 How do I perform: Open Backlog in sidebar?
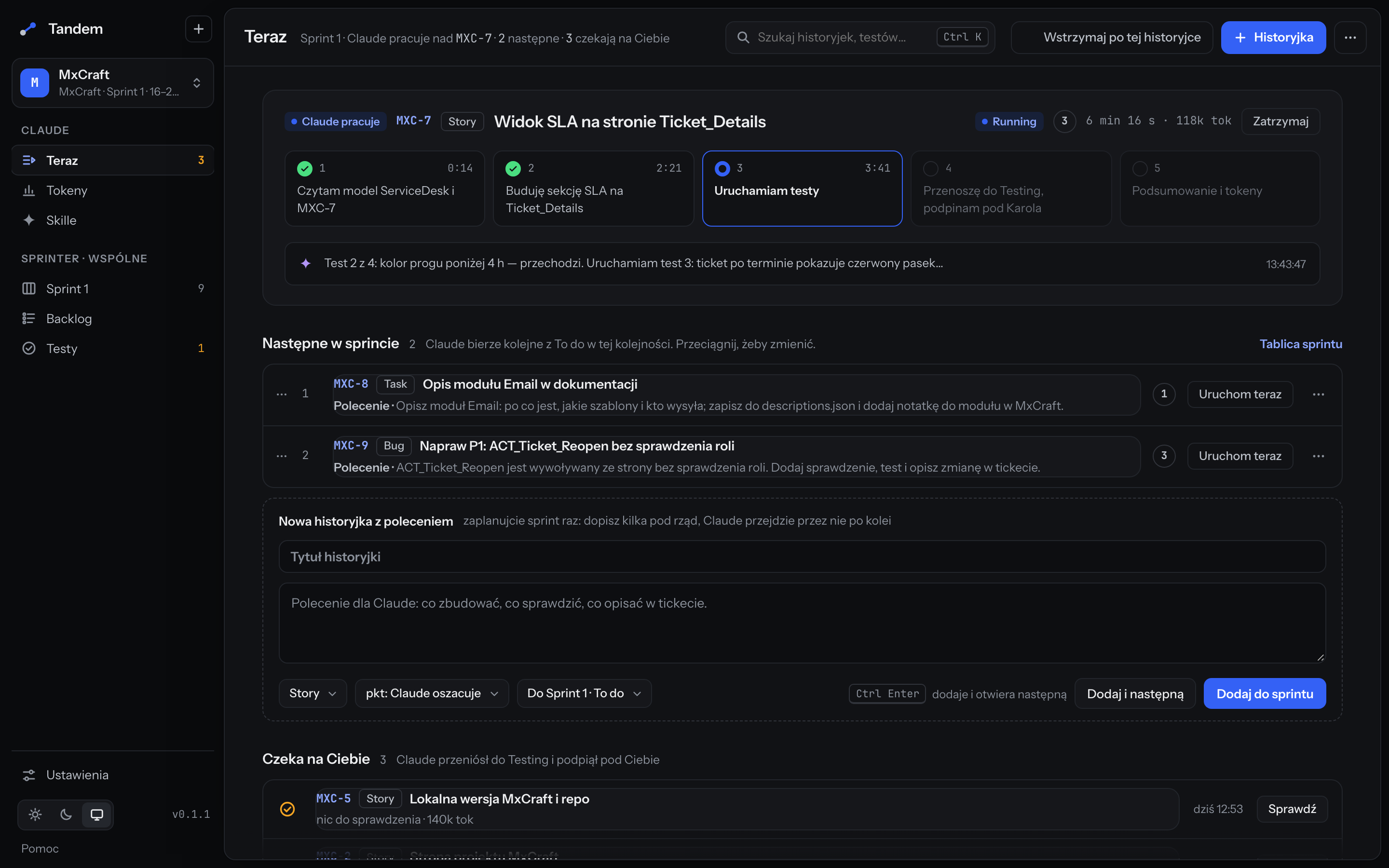tap(112, 318)
